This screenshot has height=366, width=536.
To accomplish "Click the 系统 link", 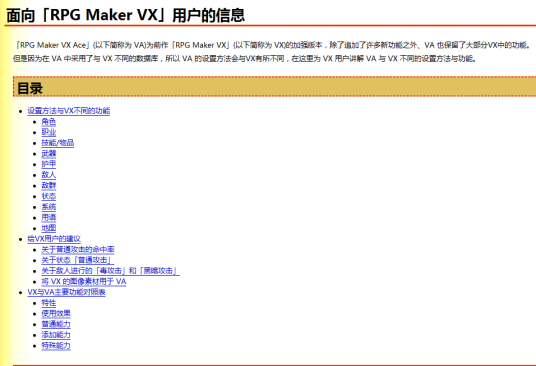I will point(49,207).
